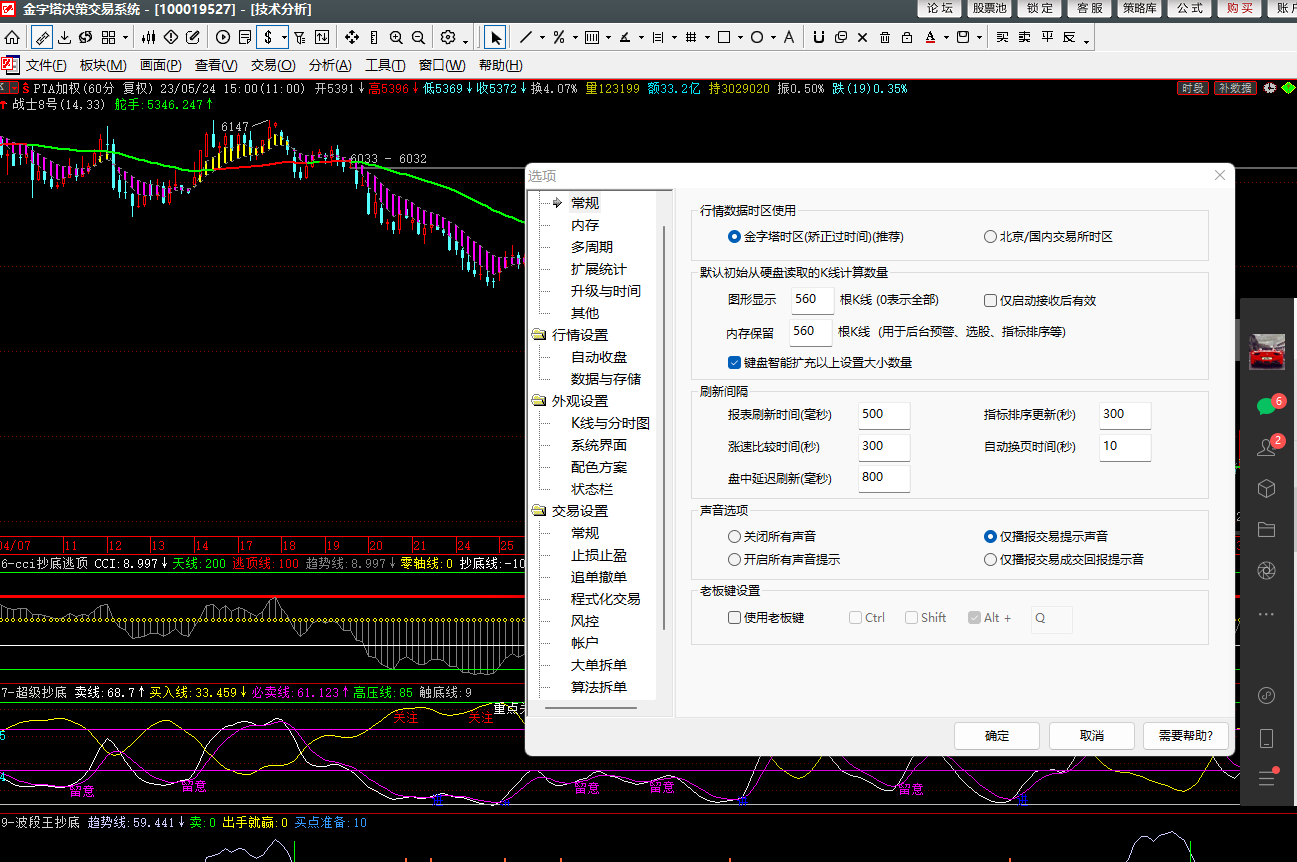Click the 买 (buy) toolbar icon
The image size is (1297, 862).
click(x=1003, y=38)
